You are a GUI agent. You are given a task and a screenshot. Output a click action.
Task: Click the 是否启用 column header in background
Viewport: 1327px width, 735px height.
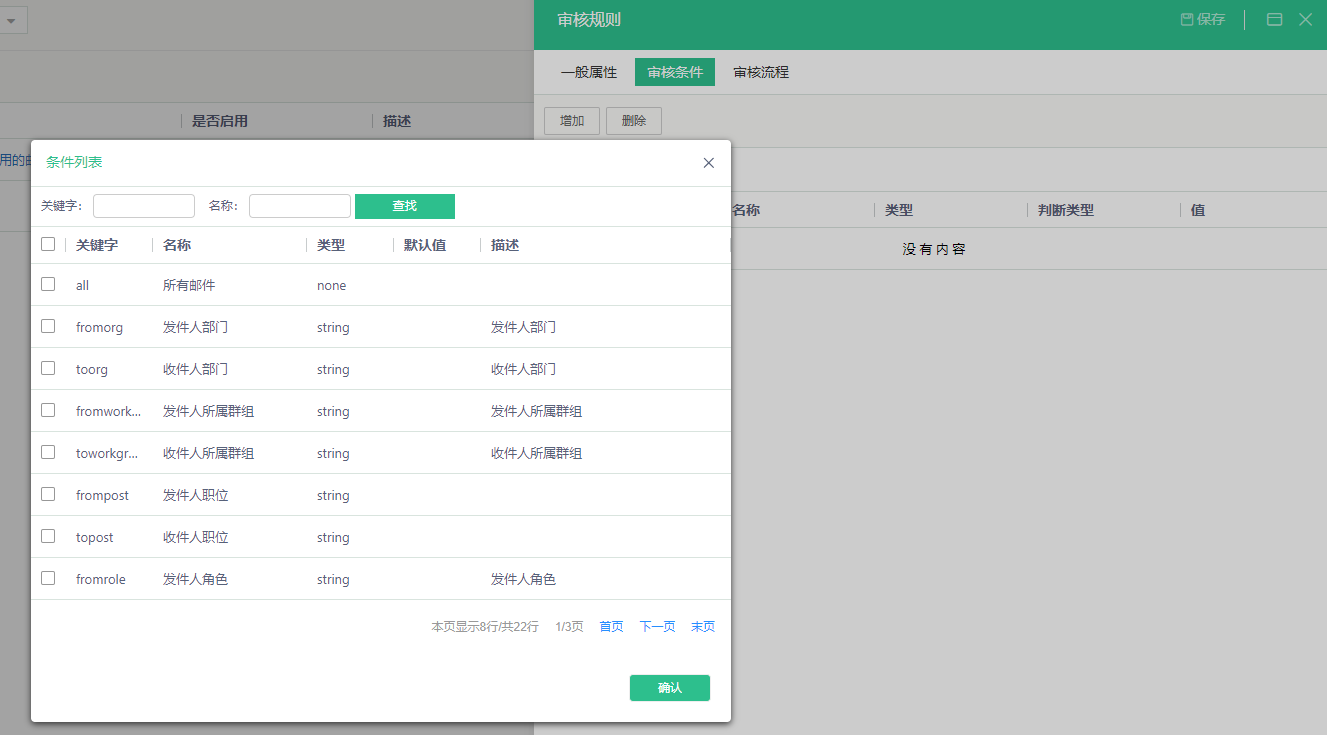[220, 121]
